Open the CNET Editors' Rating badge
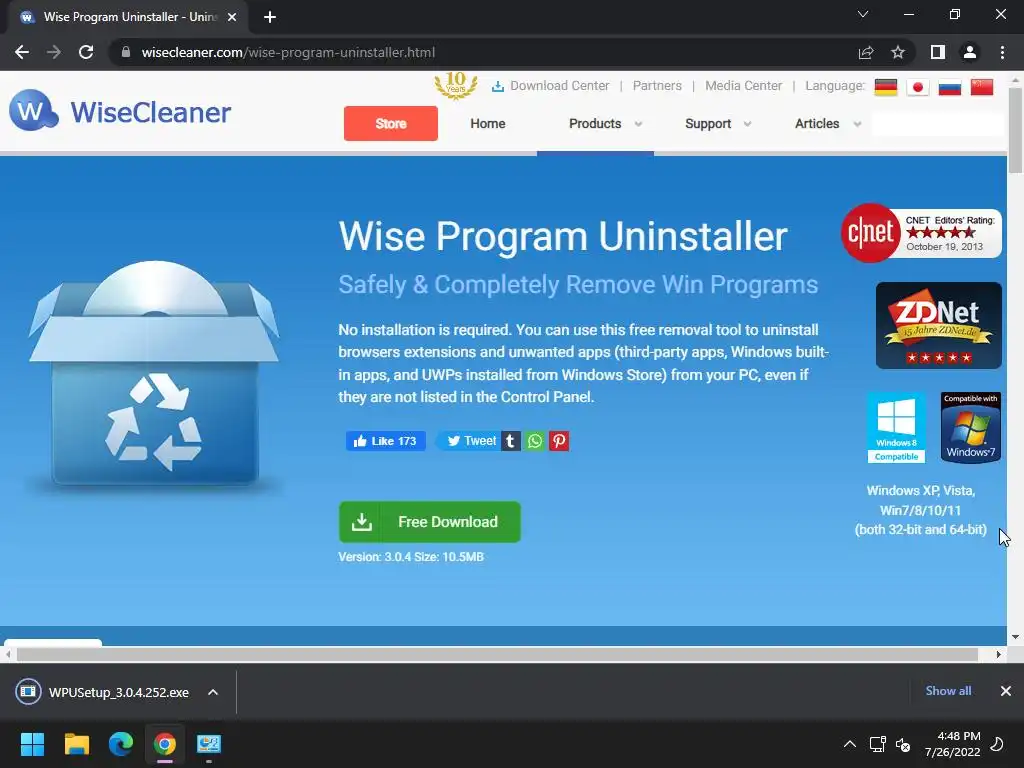This screenshot has width=1024, height=768. click(x=921, y=233)
